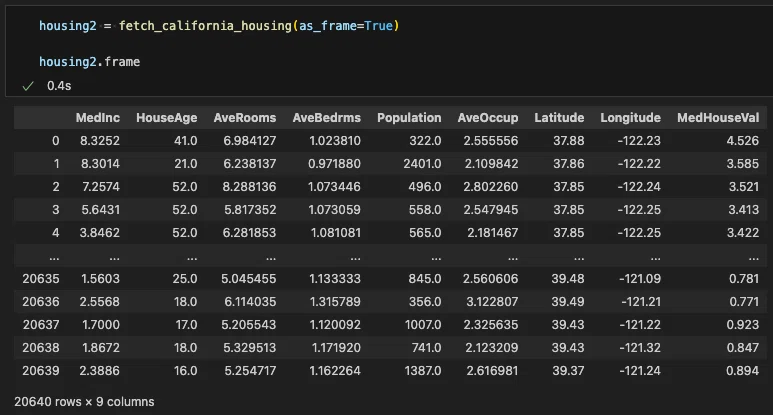Click Population value 322.0
Screen dimensions: 773x415
coord(425,140)
